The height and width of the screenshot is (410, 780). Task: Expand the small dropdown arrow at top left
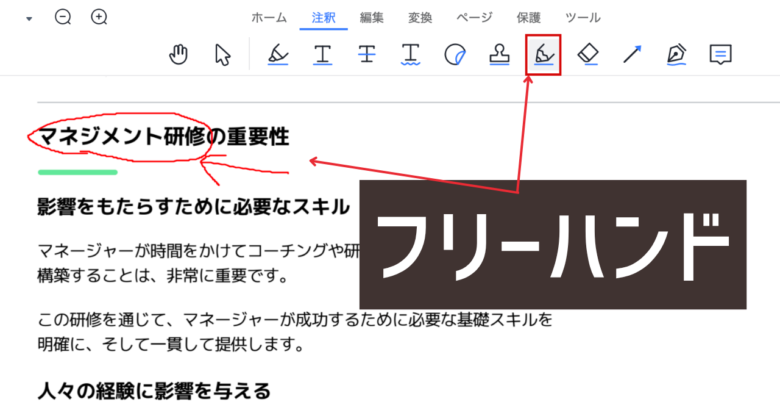(29, 18)
